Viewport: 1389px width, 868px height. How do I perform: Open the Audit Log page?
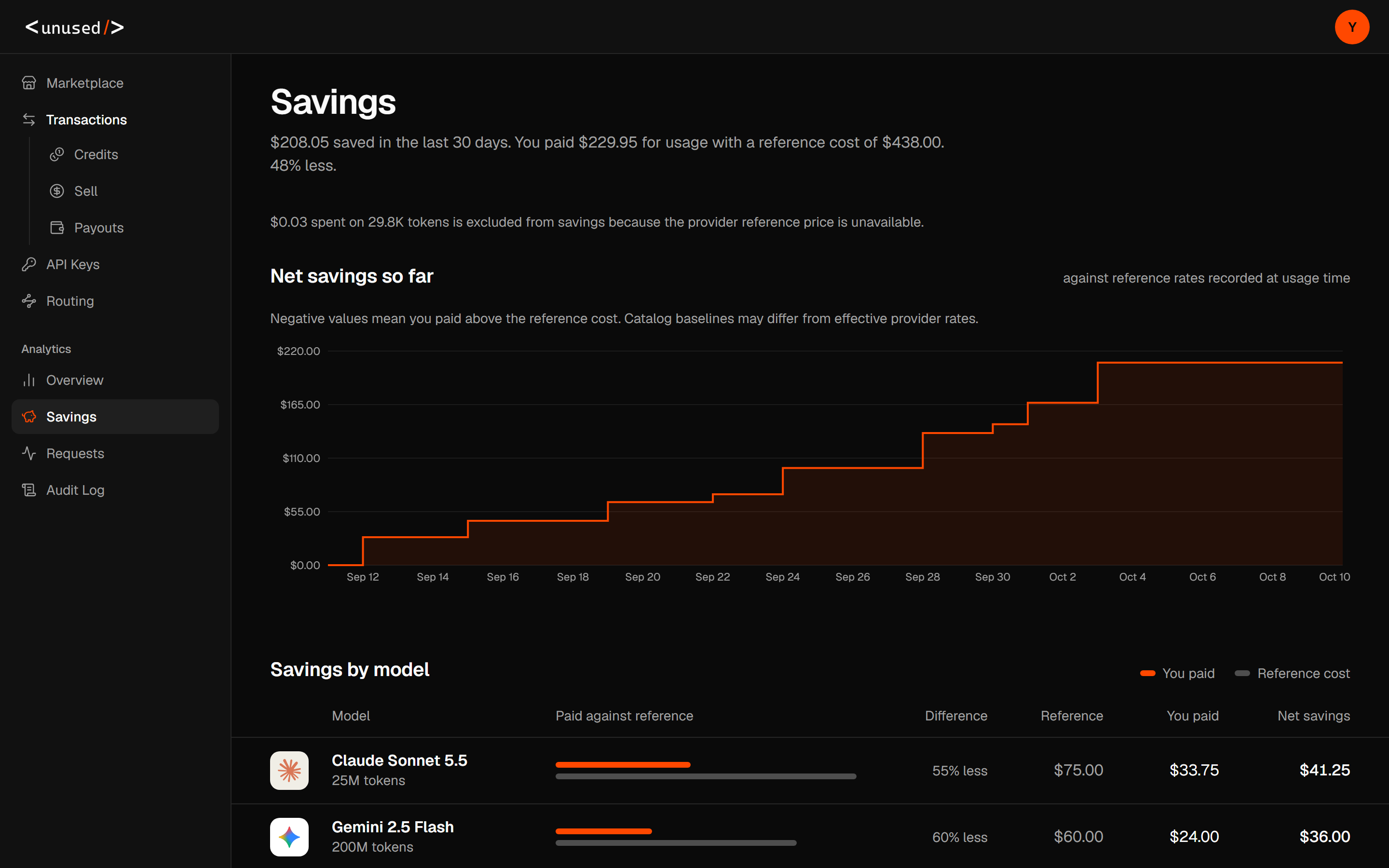point(115,490)
